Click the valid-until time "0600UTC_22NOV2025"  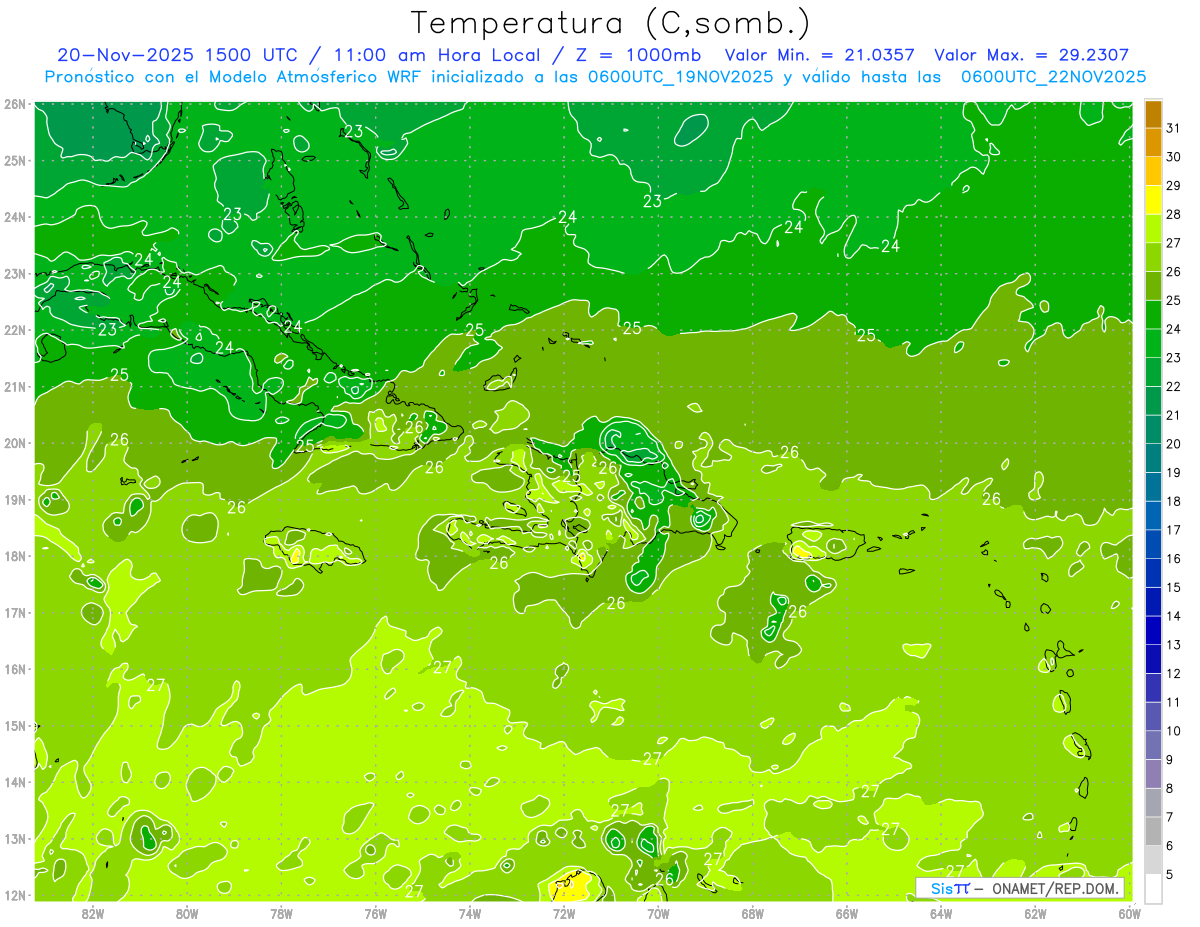(x=1053, y=76)
